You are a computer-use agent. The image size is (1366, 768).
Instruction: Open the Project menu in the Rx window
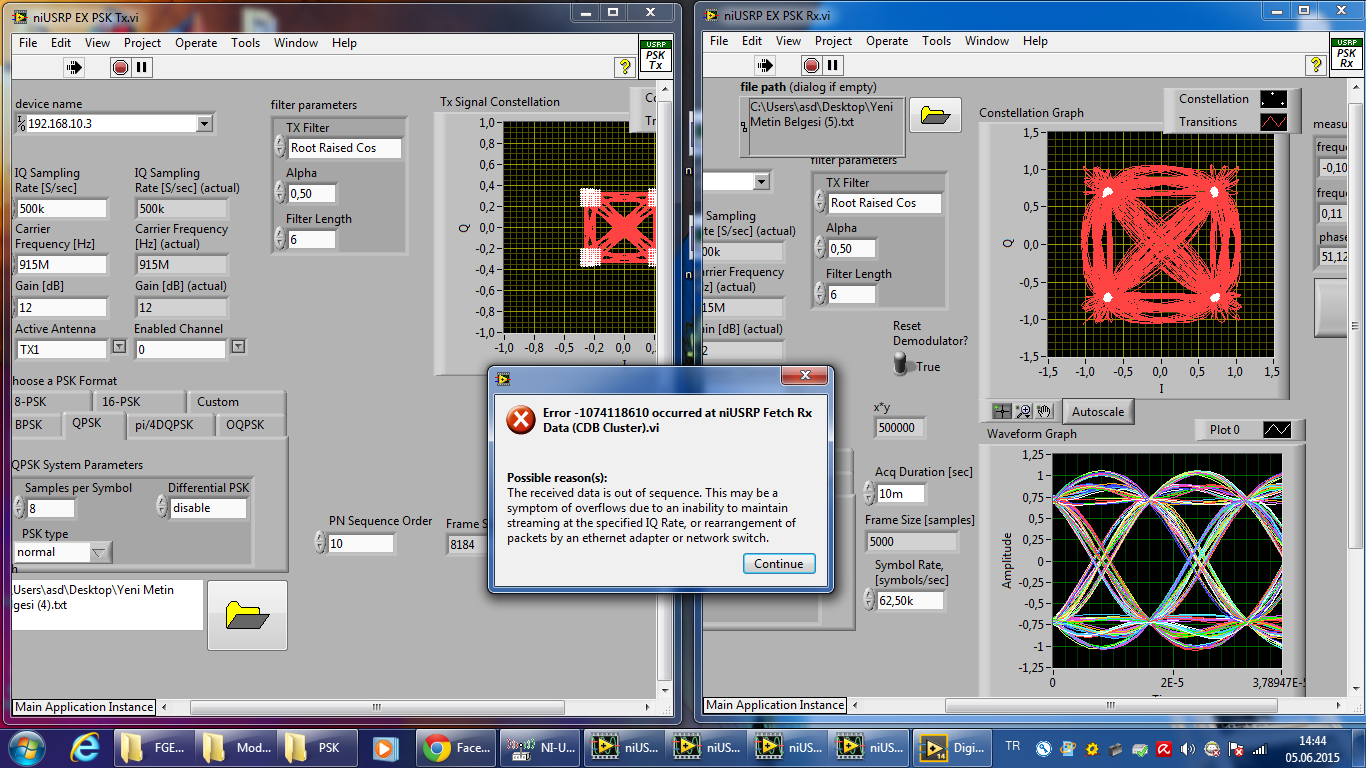pyautogui.click(x=833, y=41)
